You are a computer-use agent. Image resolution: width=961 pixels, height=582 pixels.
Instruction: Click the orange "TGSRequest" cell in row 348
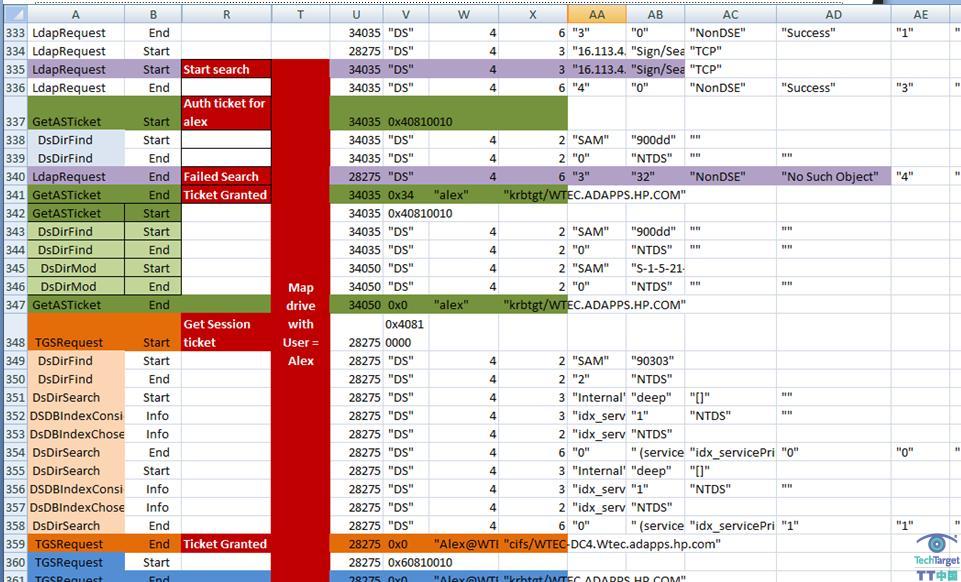76,333
